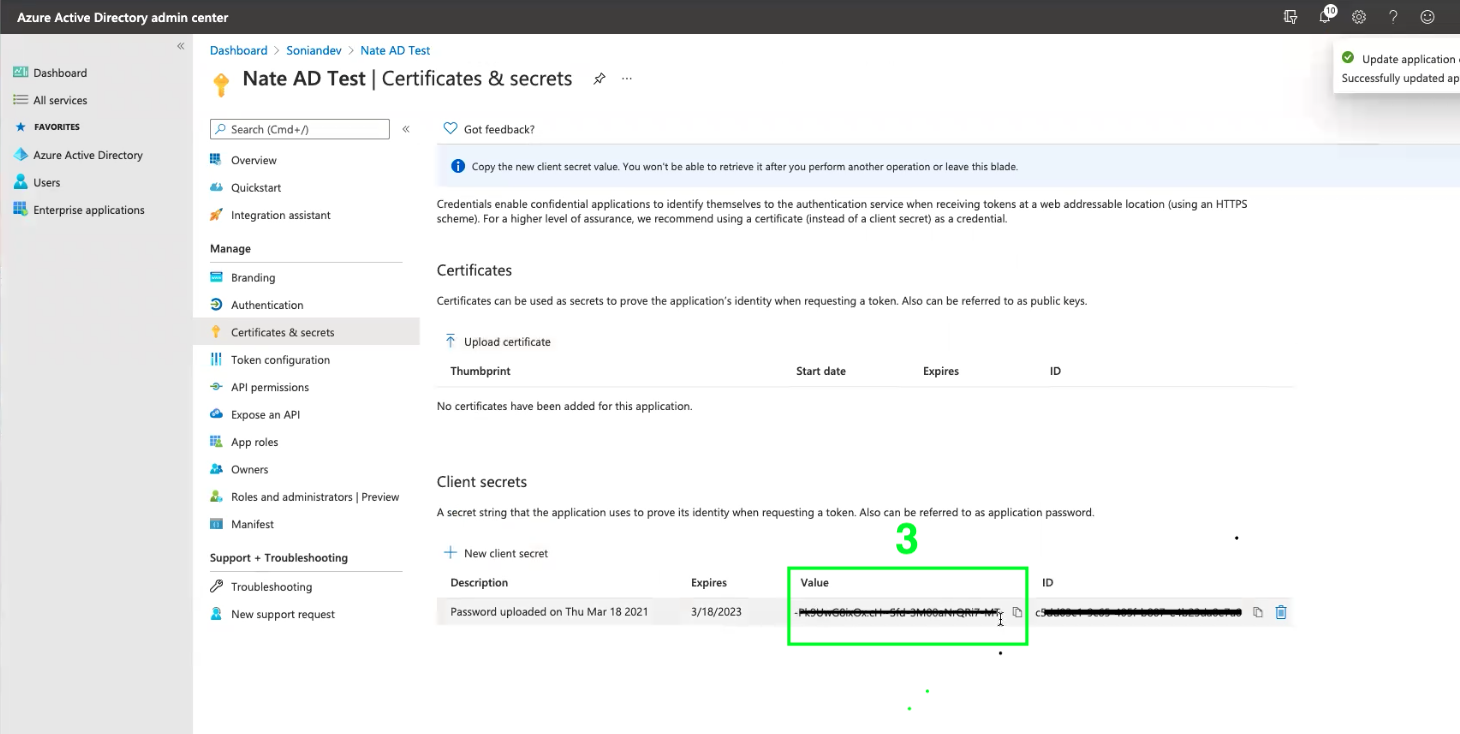Open the notifications bell icon
This screenshot has width=1460, height=734.
pos(1326,16)
